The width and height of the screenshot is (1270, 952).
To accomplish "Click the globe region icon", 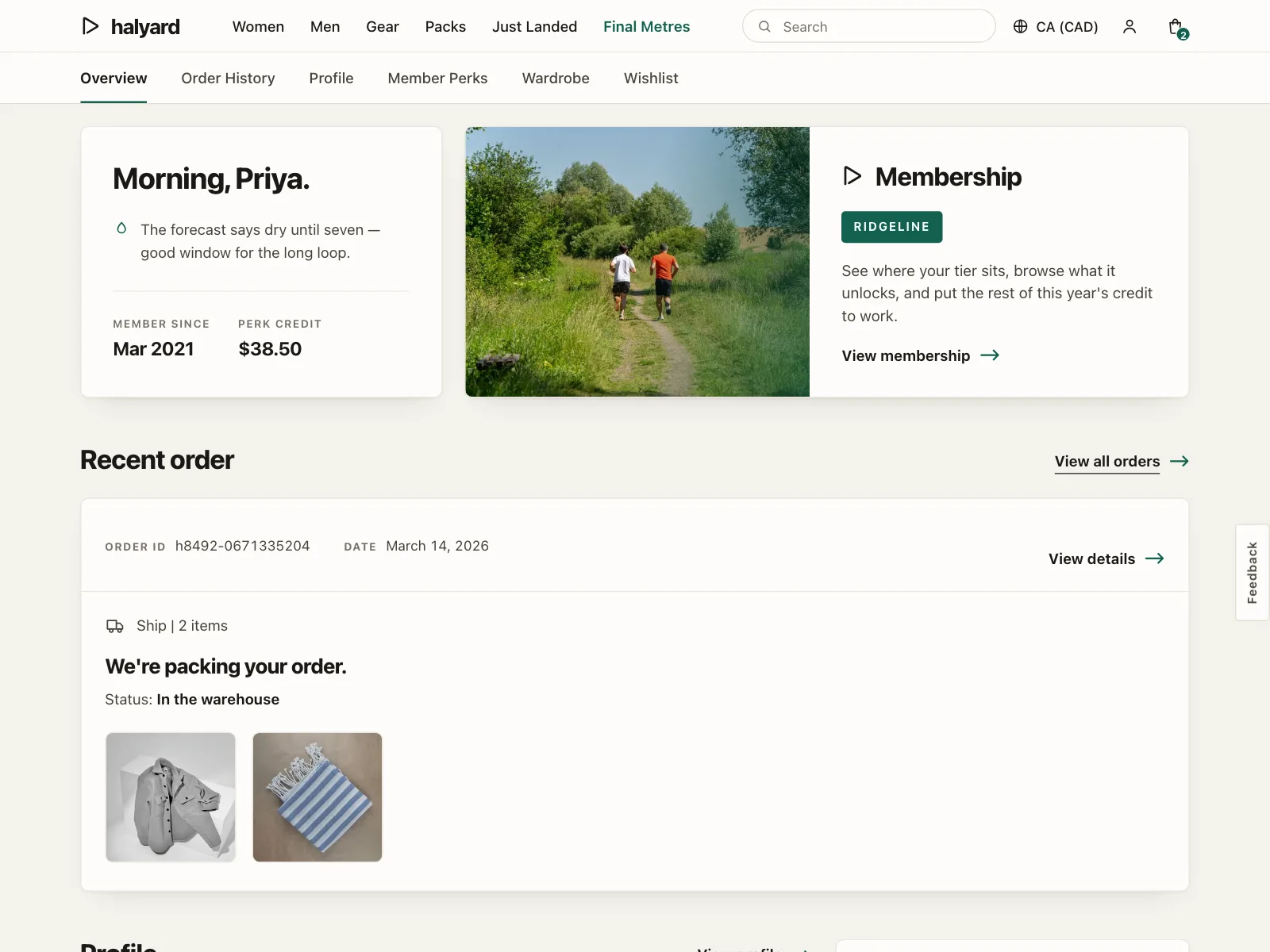I will pyautogui.click(x=1020, y=26).
